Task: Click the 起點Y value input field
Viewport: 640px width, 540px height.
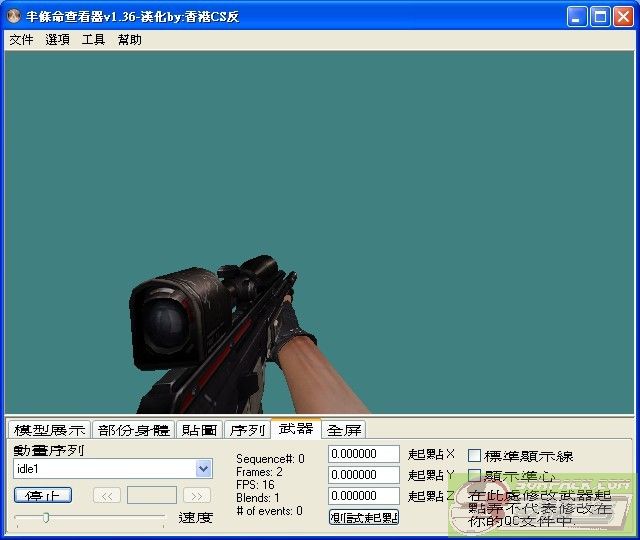Action: 363,475
